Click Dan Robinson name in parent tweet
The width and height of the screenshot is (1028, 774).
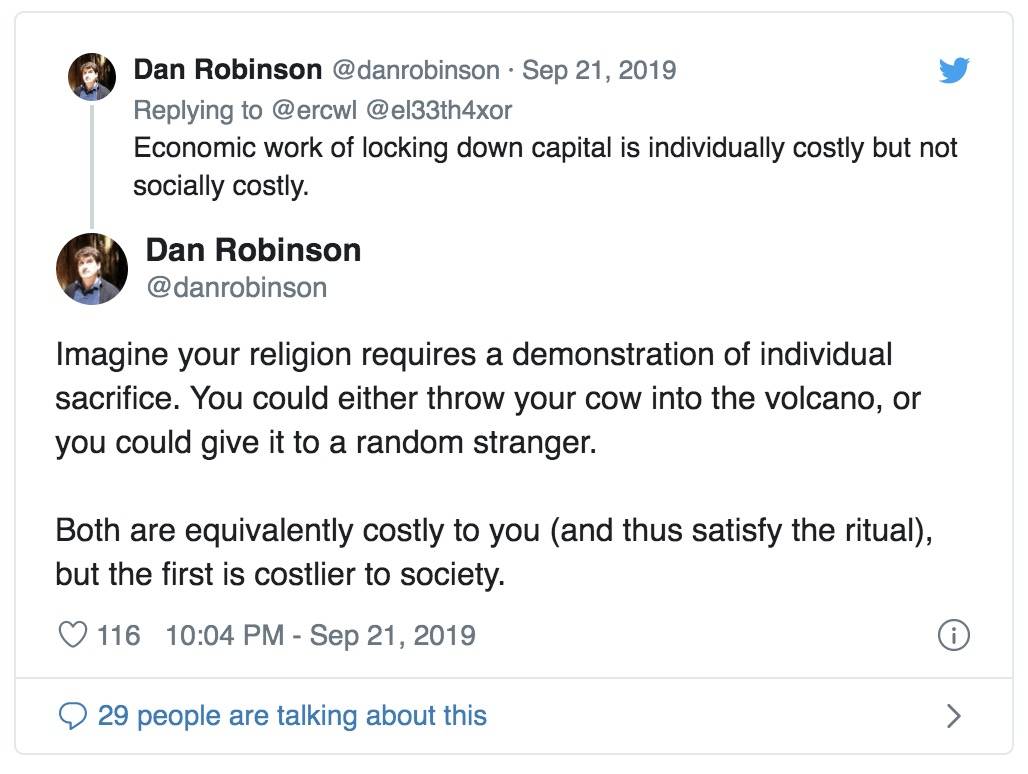[x=227, y=69]
